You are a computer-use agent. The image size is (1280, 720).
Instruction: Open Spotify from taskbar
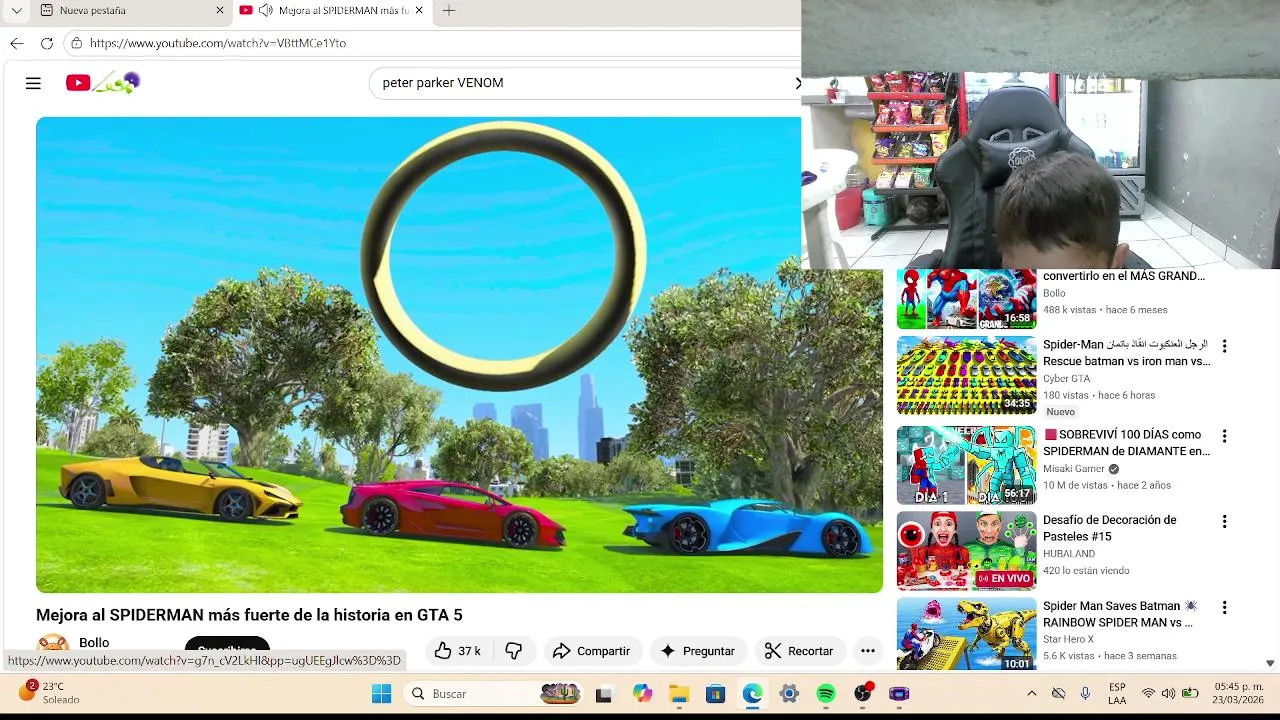(826, 693)
